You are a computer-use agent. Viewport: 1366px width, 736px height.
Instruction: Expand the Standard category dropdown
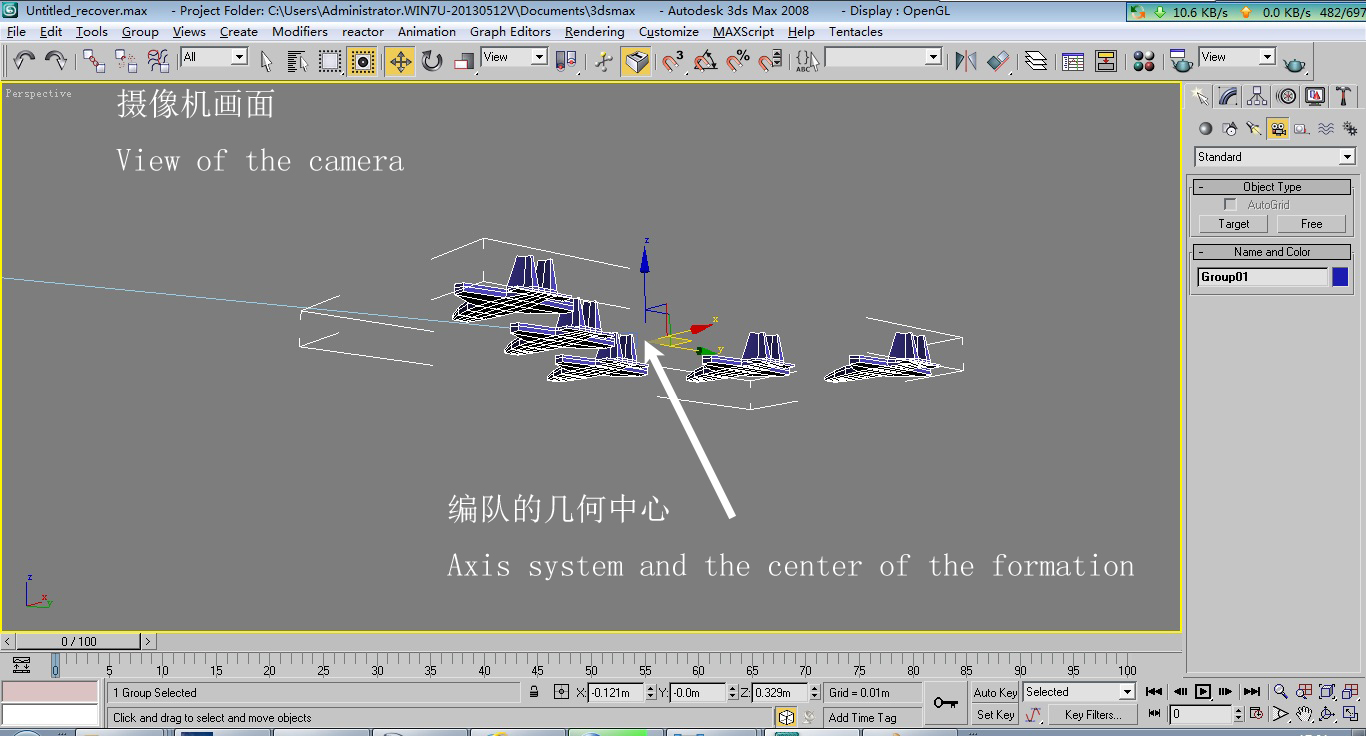pos(1275,157)
